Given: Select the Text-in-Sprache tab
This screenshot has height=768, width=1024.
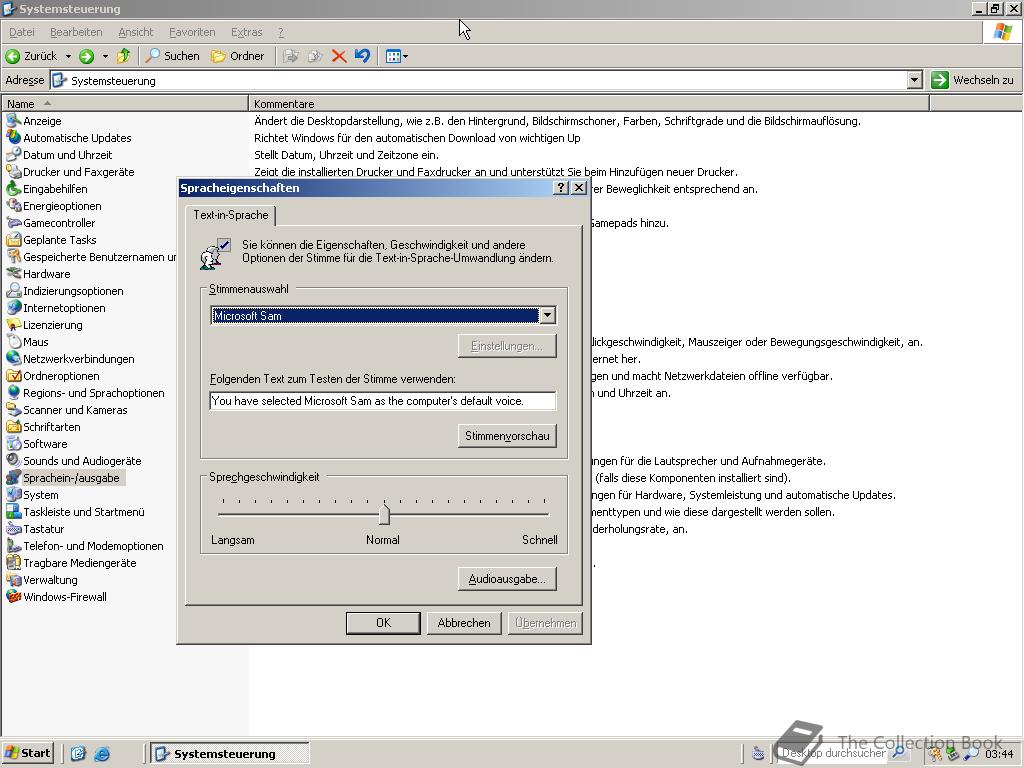Looking at the screenshot, I should click(x=231, y=215).
